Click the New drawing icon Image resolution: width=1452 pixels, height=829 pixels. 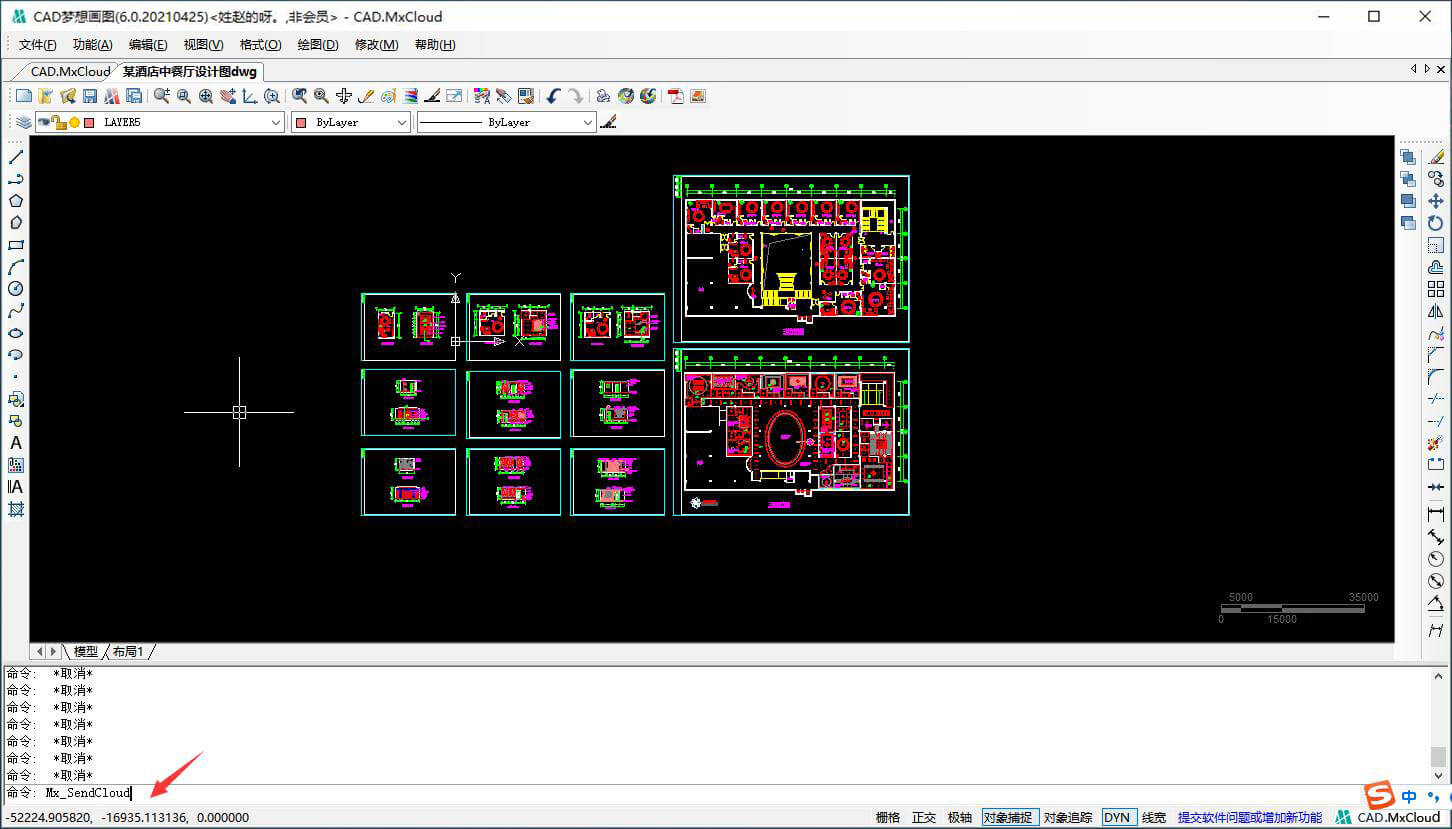(24, 96)
